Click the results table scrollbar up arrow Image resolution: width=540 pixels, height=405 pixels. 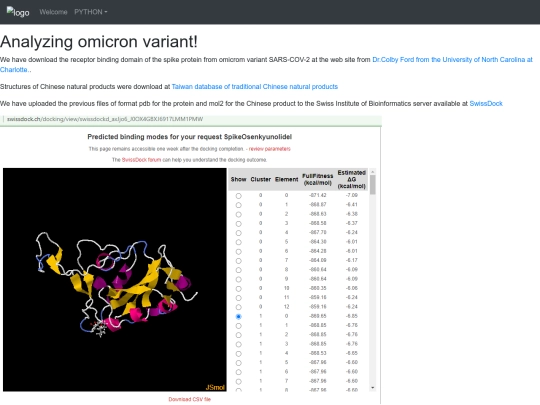372,172
